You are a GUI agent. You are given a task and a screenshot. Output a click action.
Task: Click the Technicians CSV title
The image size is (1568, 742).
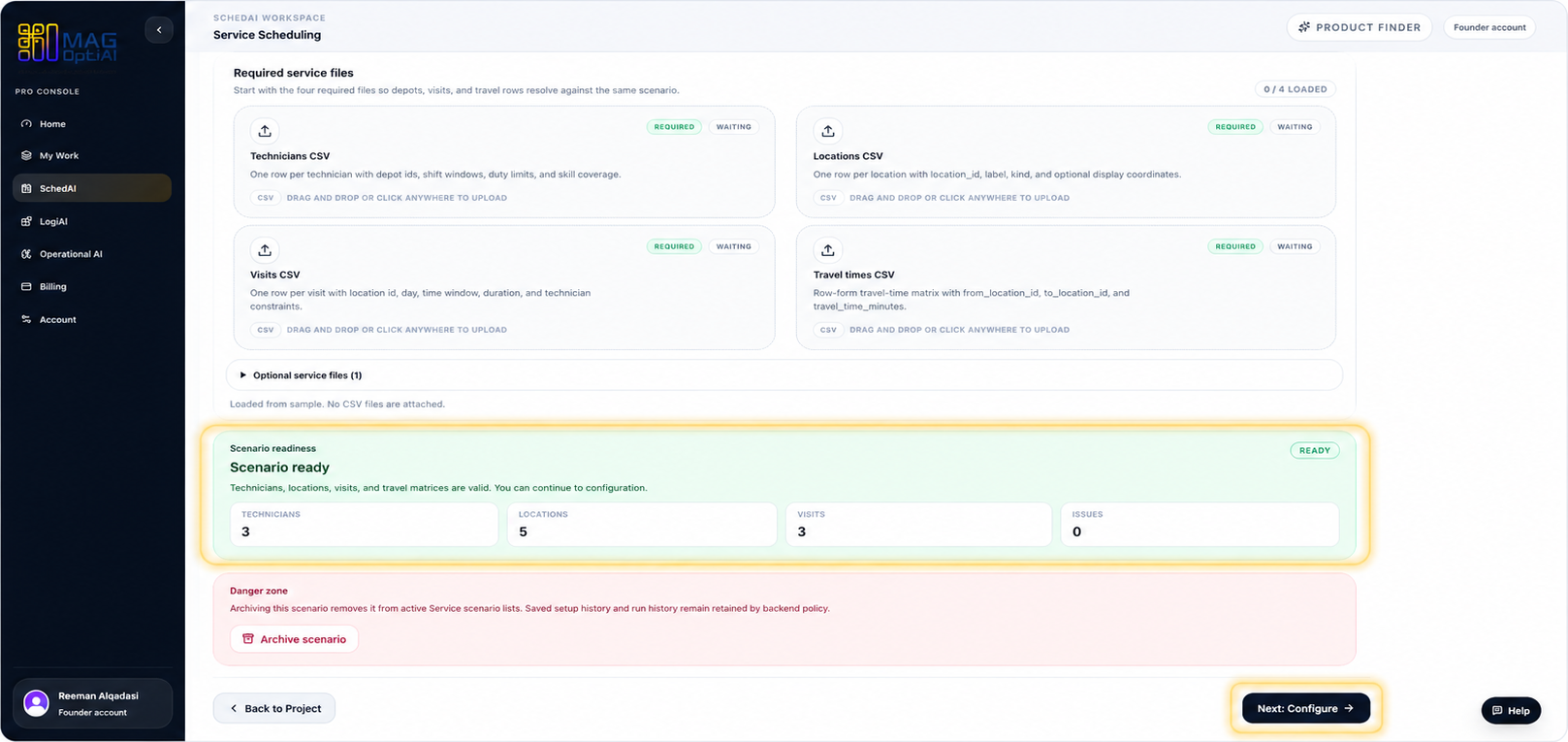(x=290, y=156)
